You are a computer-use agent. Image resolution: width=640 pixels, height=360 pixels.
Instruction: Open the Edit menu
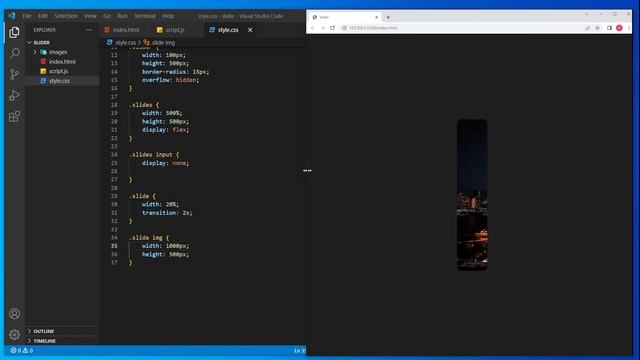point(43,16)
